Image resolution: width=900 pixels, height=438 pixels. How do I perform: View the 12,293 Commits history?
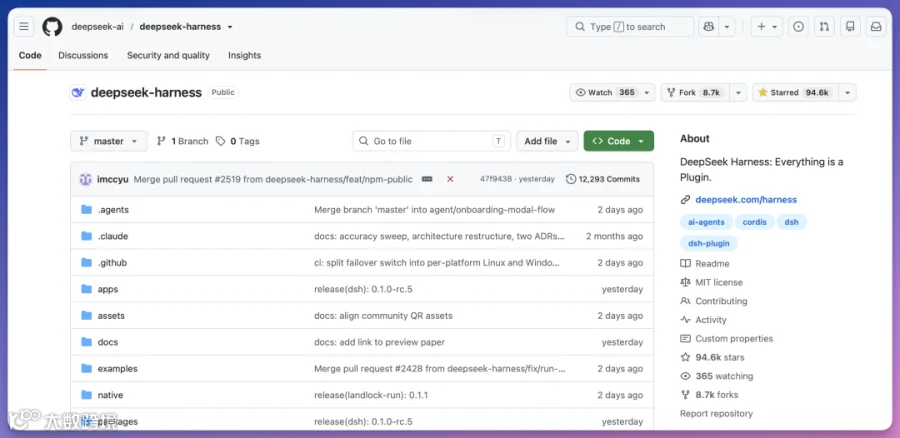click(603, 179)
